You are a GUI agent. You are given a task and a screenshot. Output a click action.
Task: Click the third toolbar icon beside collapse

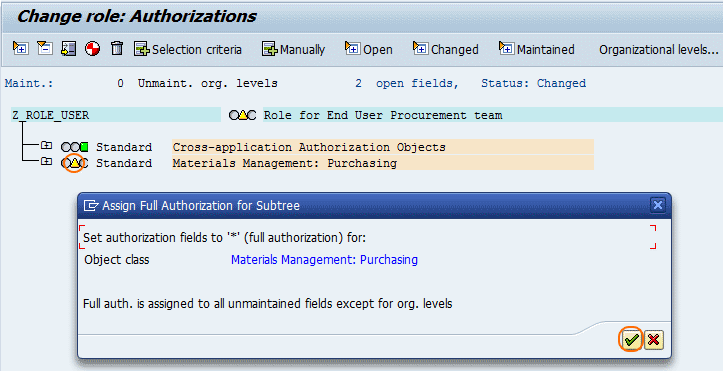(x=69, y=48)
